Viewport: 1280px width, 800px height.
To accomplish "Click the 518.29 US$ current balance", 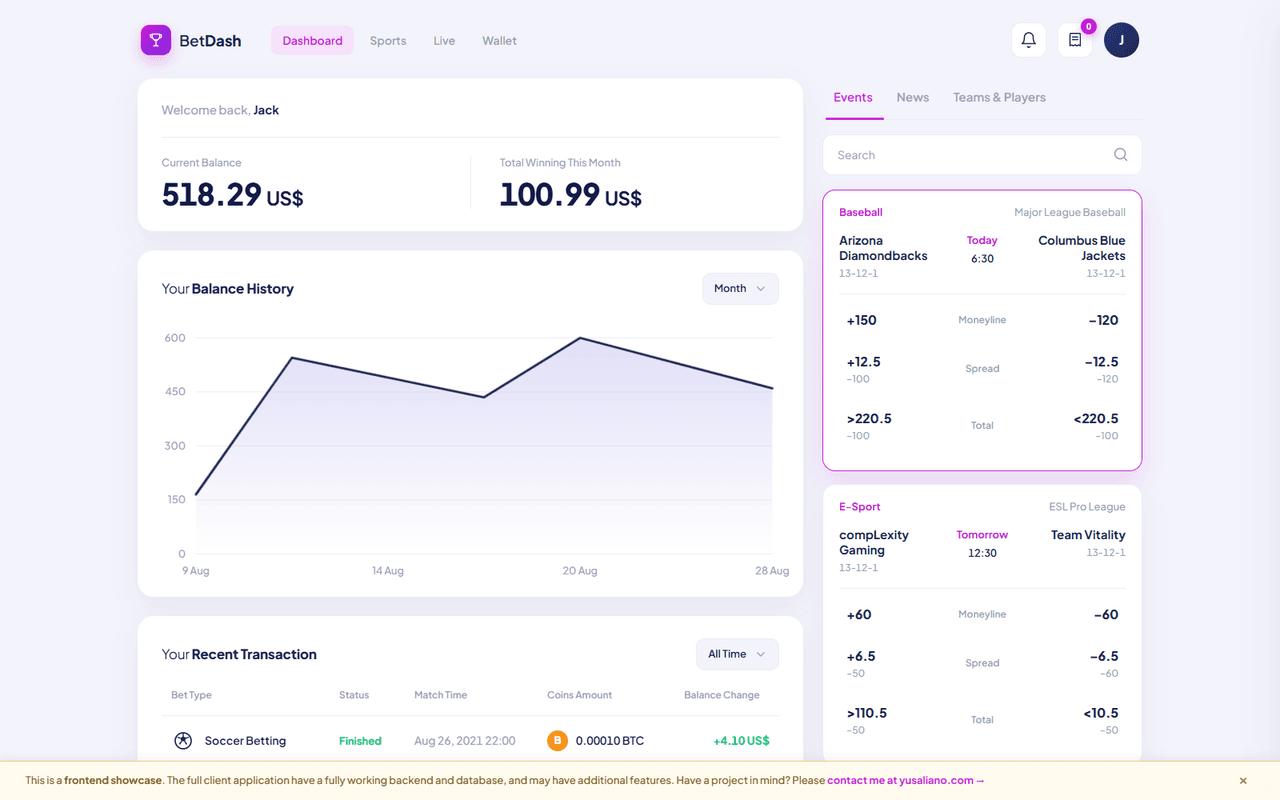I will click(x=232, y=194).
